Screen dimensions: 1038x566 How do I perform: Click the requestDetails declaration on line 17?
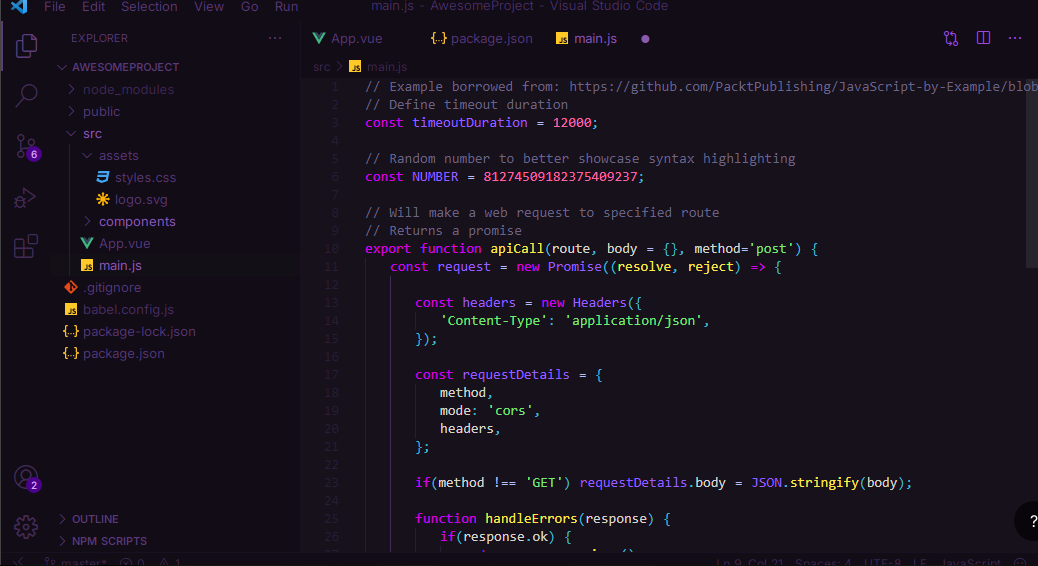pyautogui.click(x=515, y=375)
